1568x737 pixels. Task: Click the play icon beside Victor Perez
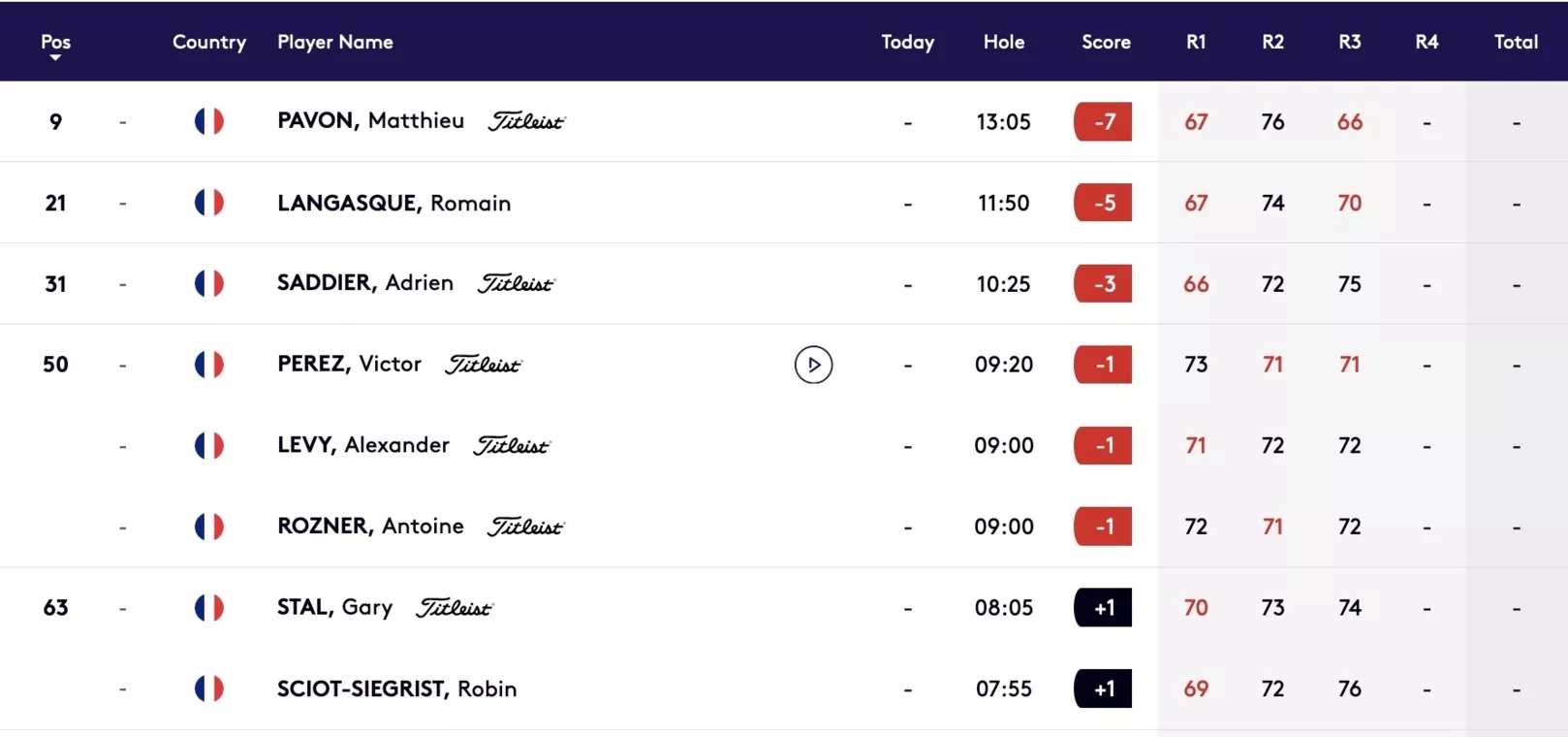pos(813,365)
